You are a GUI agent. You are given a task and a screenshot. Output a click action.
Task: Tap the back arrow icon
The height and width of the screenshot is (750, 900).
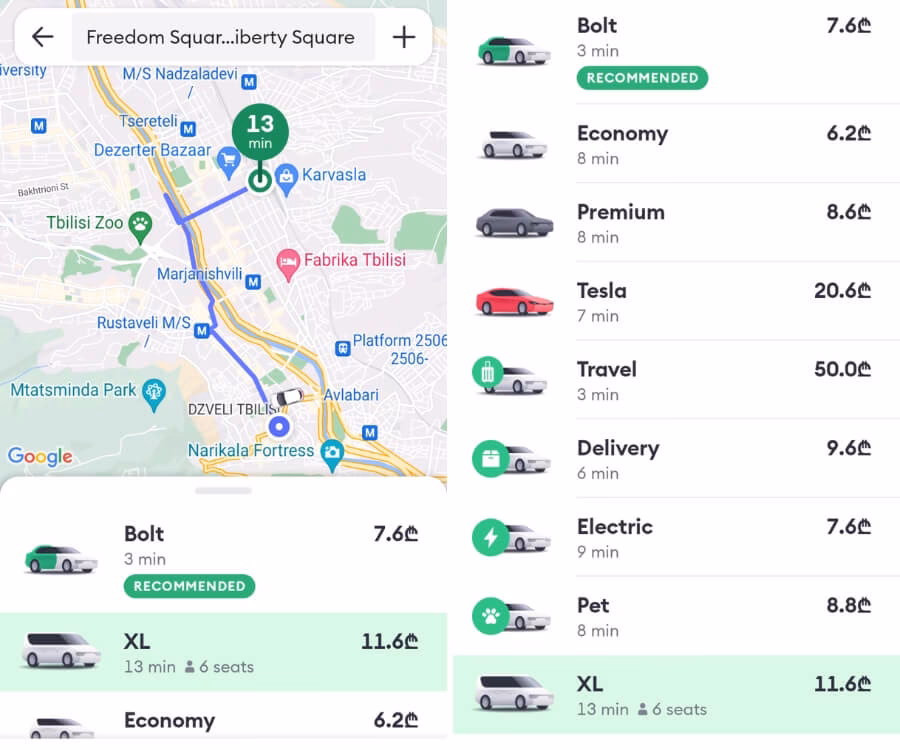point(42,38)
